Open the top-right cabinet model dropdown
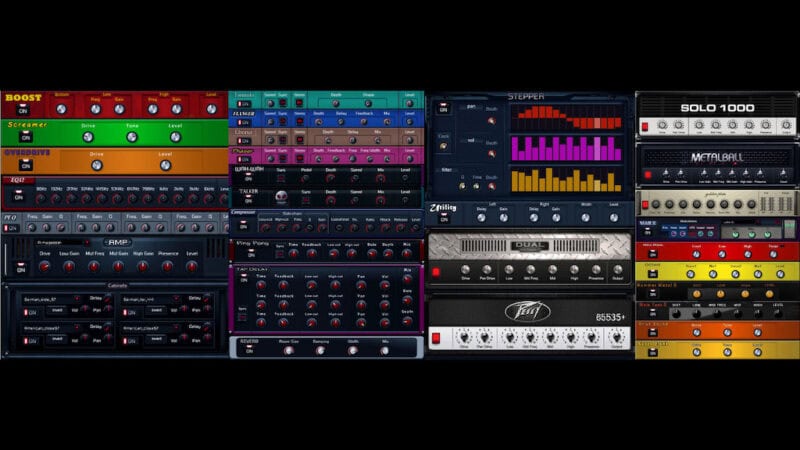800x450 pixels. click(x=152, y=299)
